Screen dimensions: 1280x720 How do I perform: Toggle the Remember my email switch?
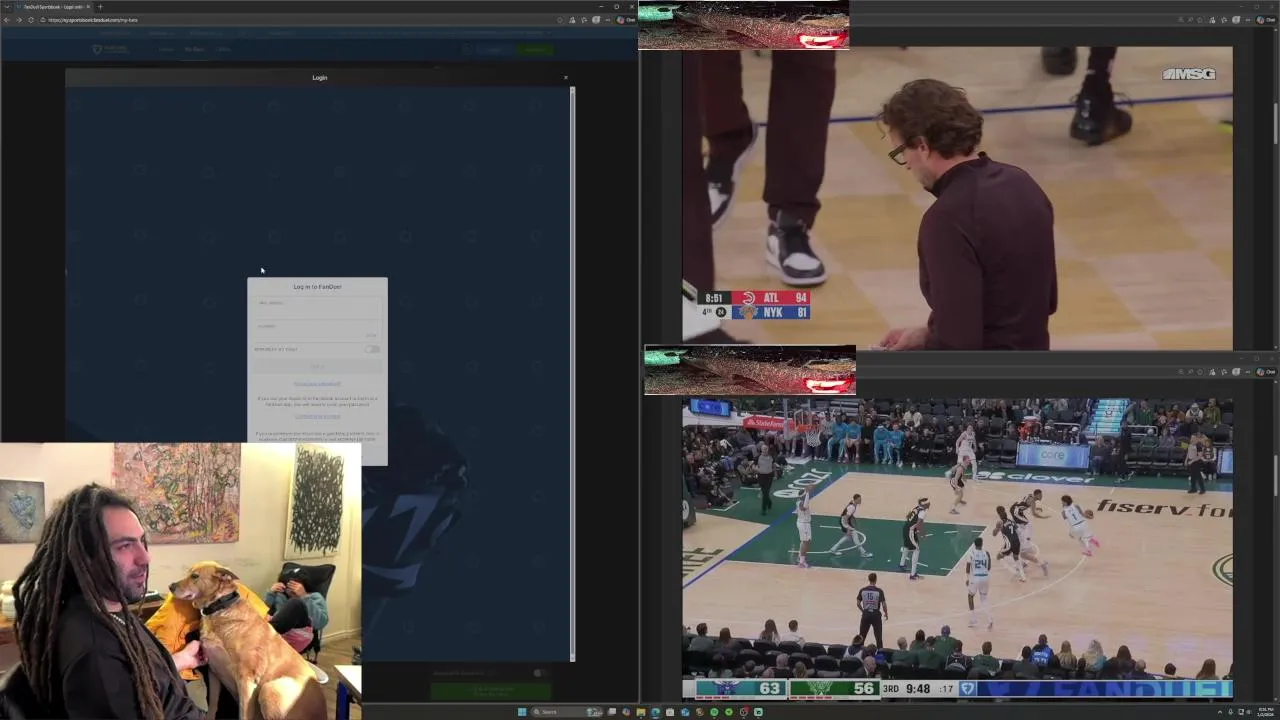click(x=372, y=349)
